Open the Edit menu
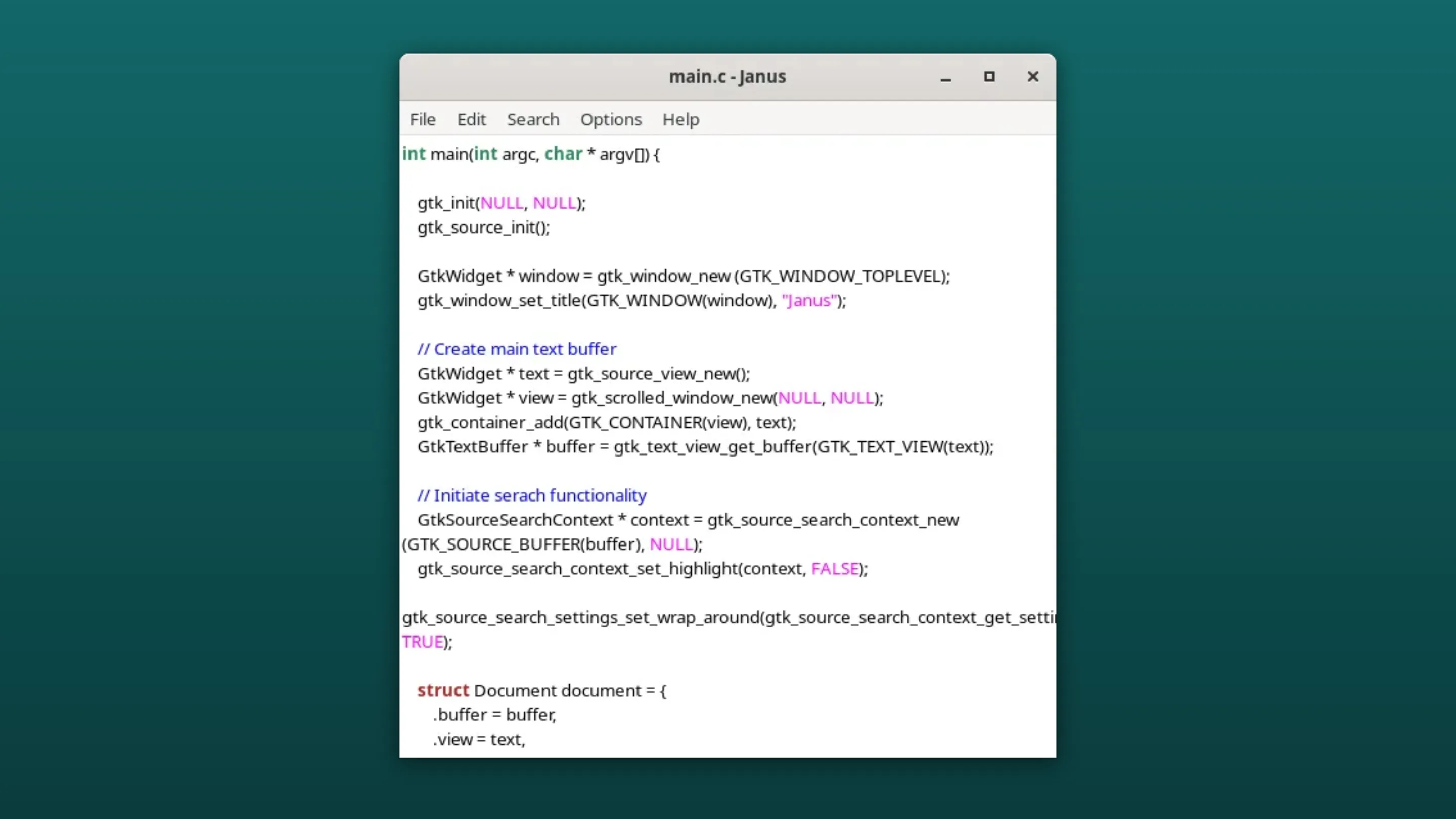1456x819 pixels. click(471, 119)
